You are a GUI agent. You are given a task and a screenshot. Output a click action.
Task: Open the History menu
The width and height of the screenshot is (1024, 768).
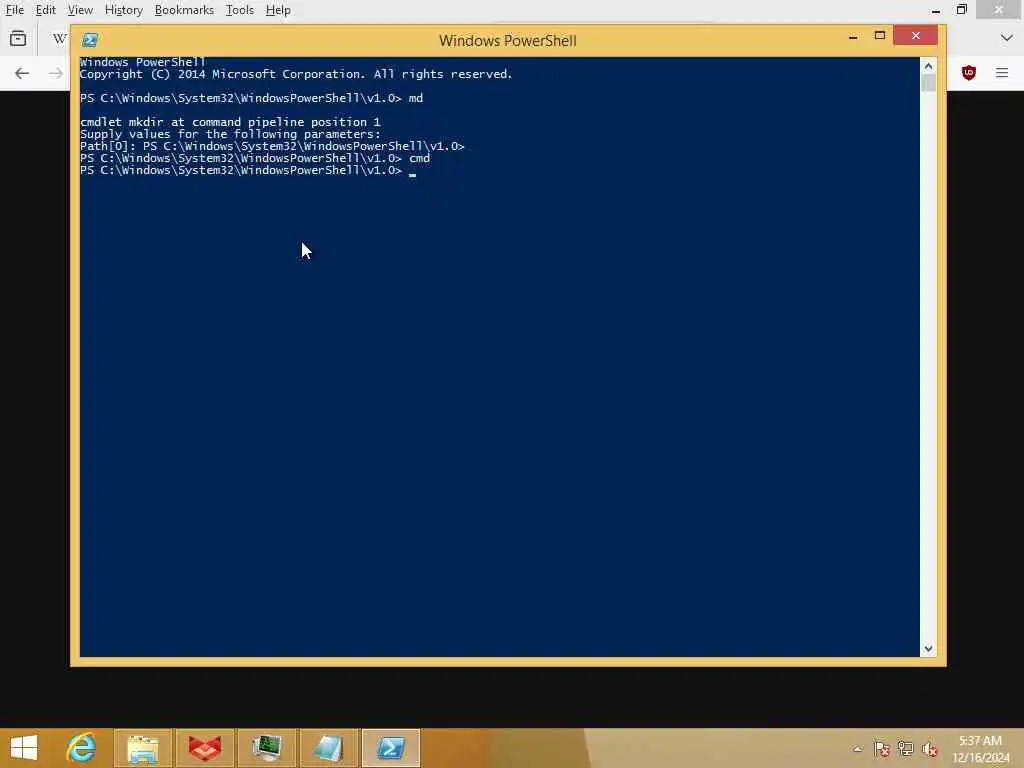point(123,10)
